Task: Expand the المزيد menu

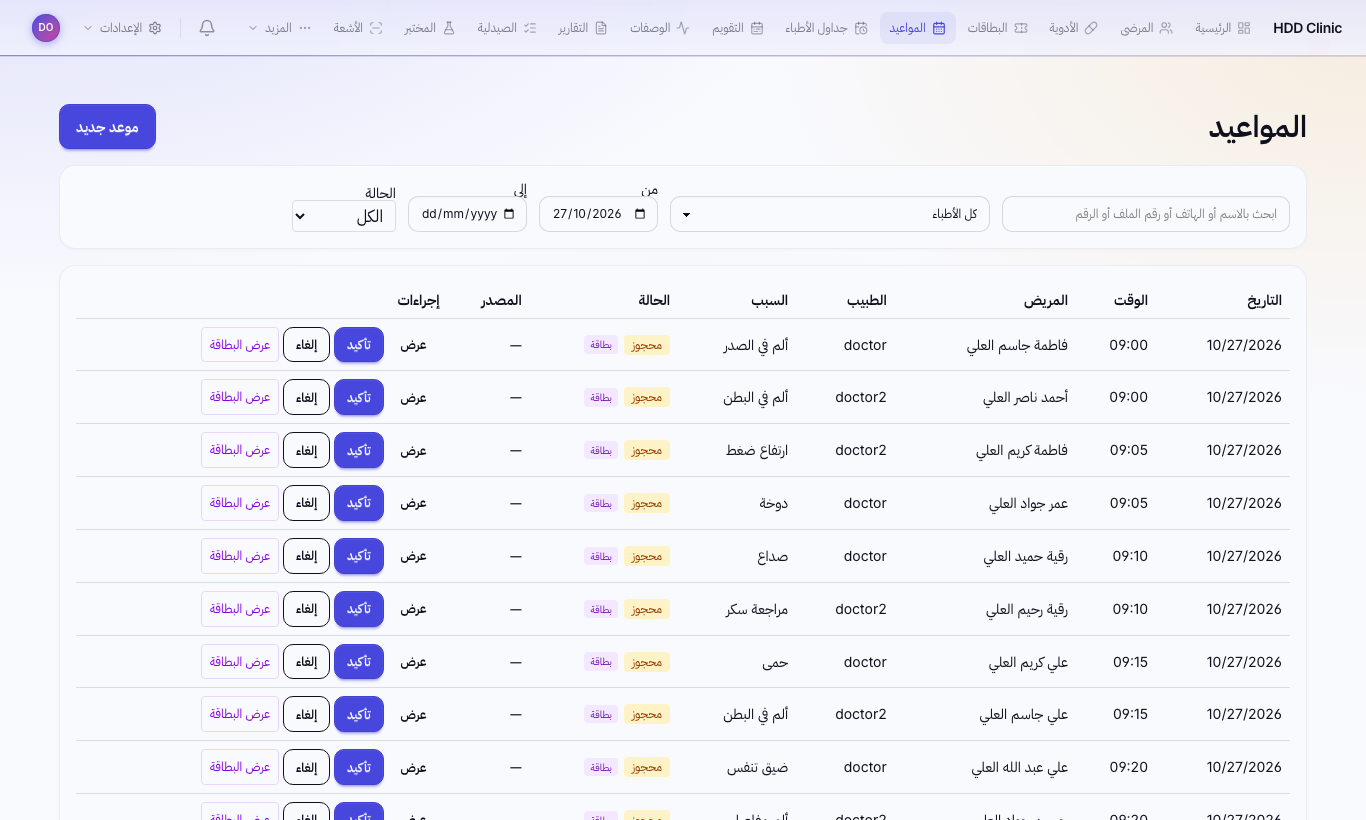Action: [280, 28]
